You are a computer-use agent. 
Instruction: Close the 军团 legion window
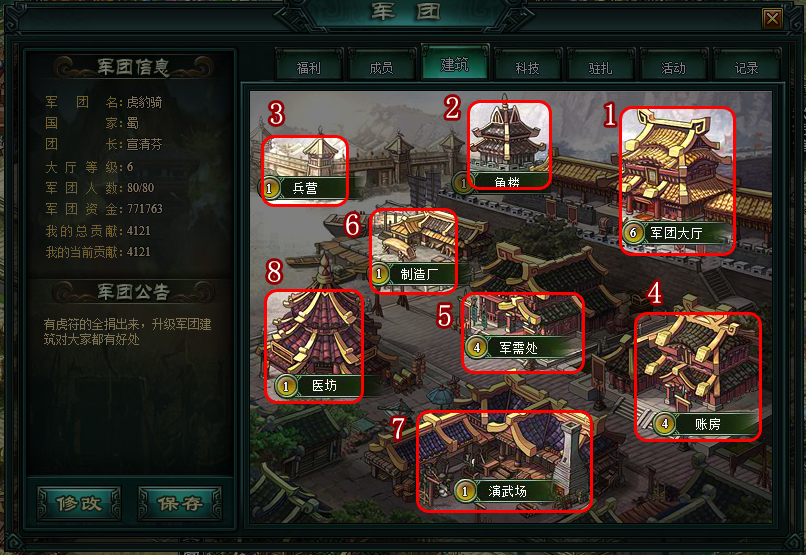(x=772, y=20)
